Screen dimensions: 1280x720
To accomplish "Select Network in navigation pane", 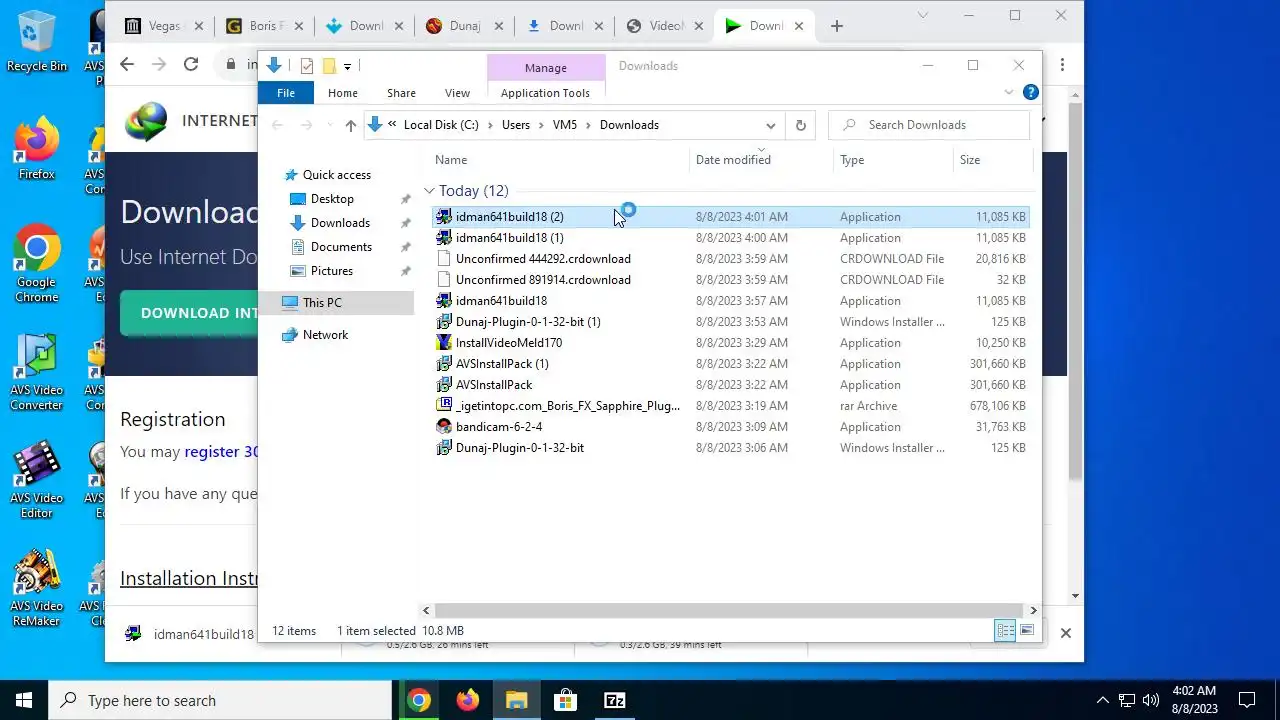I will (325, 335).
